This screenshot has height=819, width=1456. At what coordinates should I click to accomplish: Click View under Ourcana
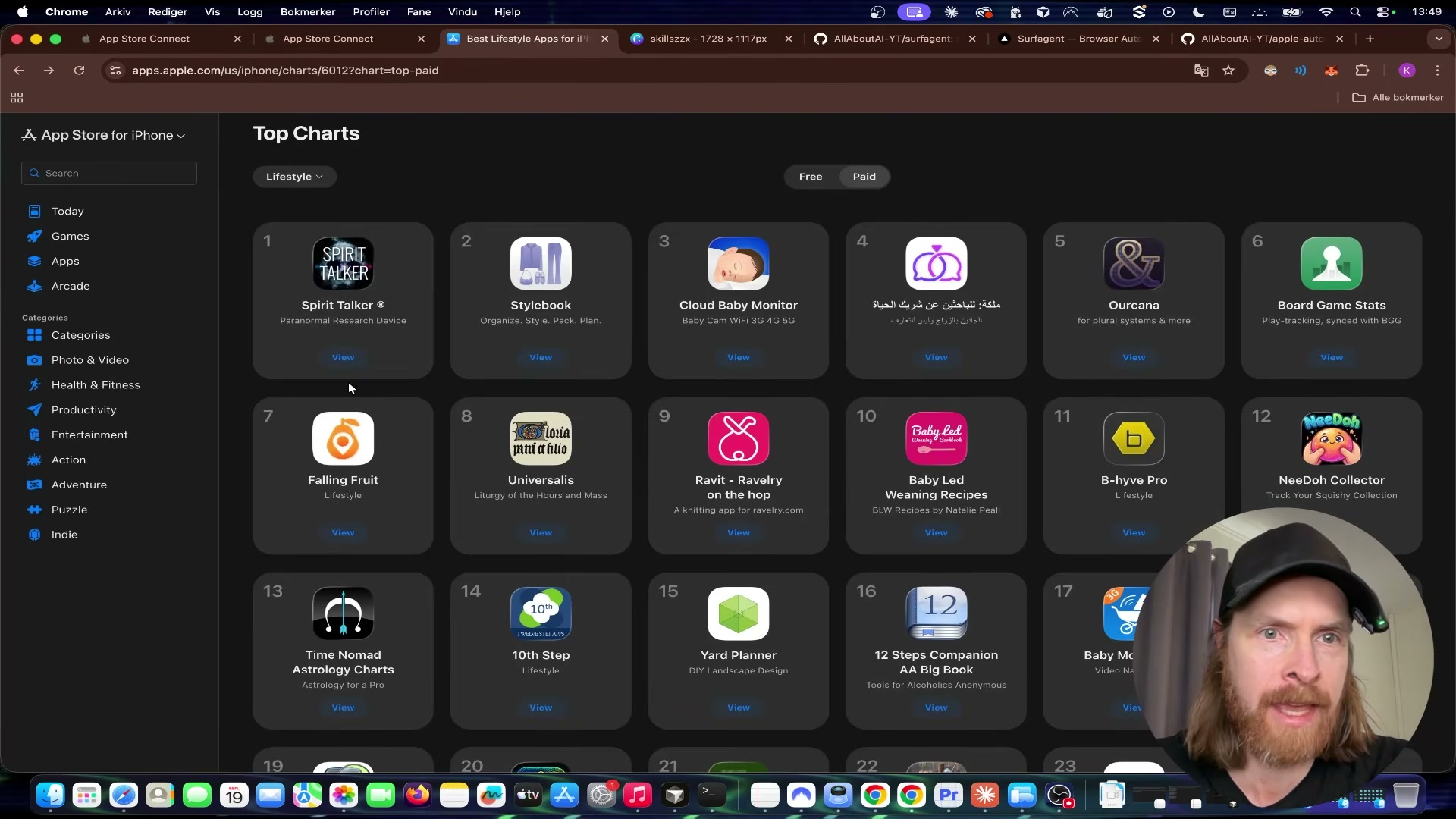click(x=1134, y=357)
